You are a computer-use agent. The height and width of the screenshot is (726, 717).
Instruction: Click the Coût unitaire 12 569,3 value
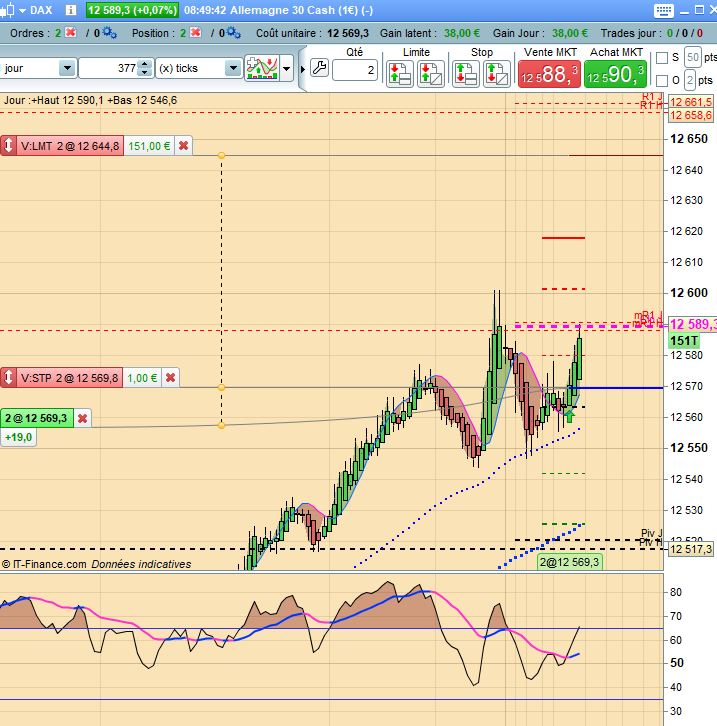(348, 33)
